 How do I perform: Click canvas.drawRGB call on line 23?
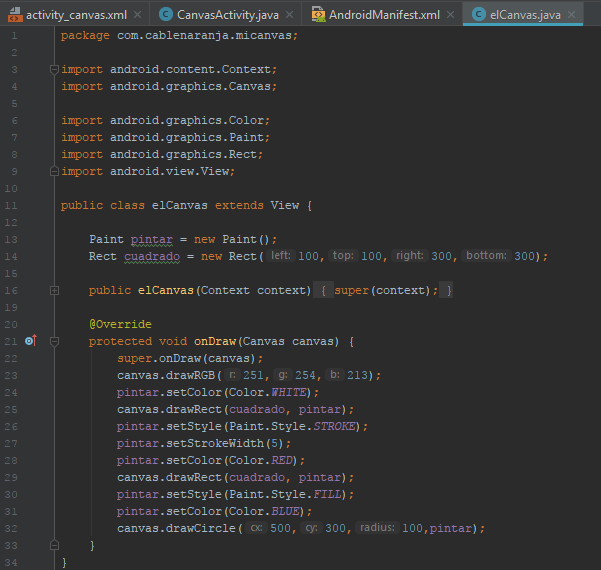[x=166, y=375]
